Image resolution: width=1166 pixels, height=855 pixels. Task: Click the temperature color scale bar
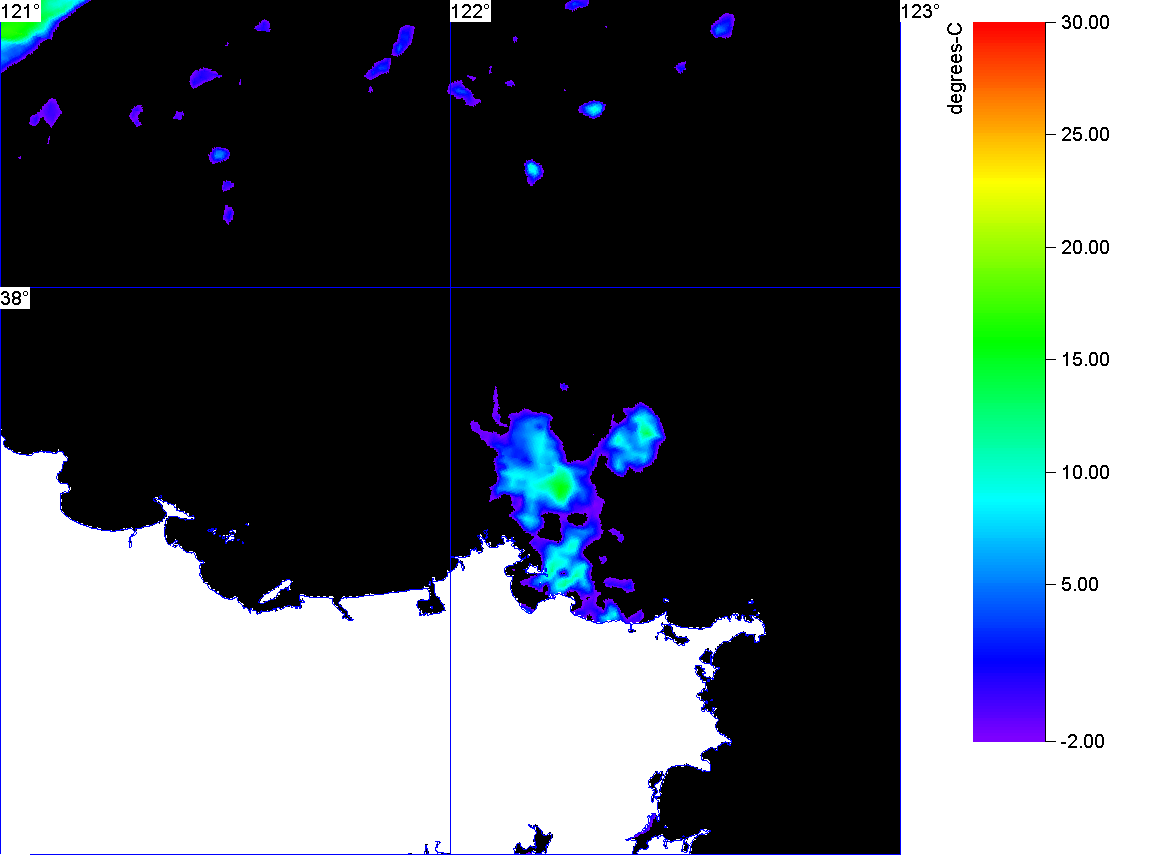[1009, 381]
